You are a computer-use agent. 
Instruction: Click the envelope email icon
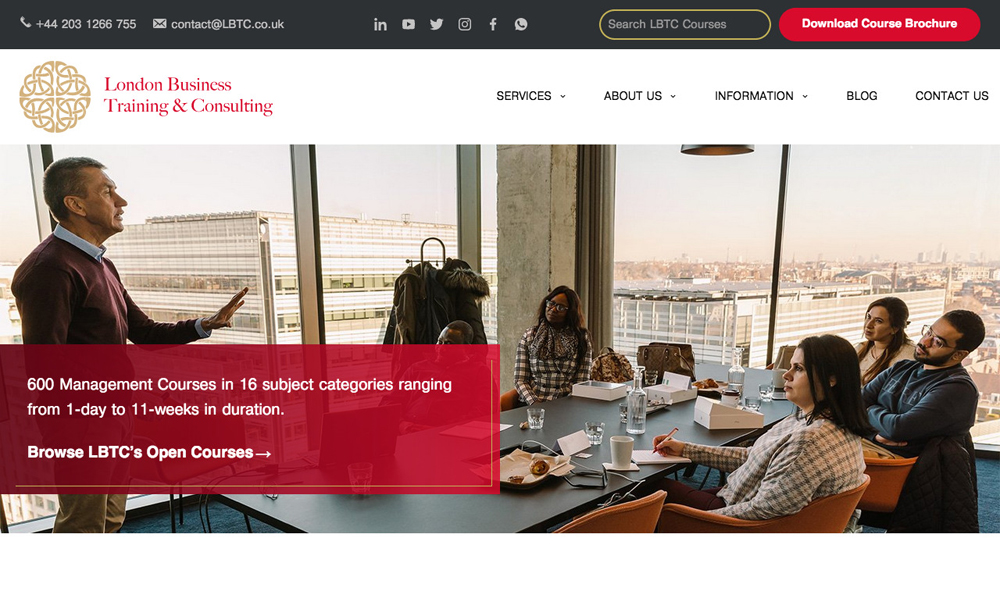[x=159, y=24]
